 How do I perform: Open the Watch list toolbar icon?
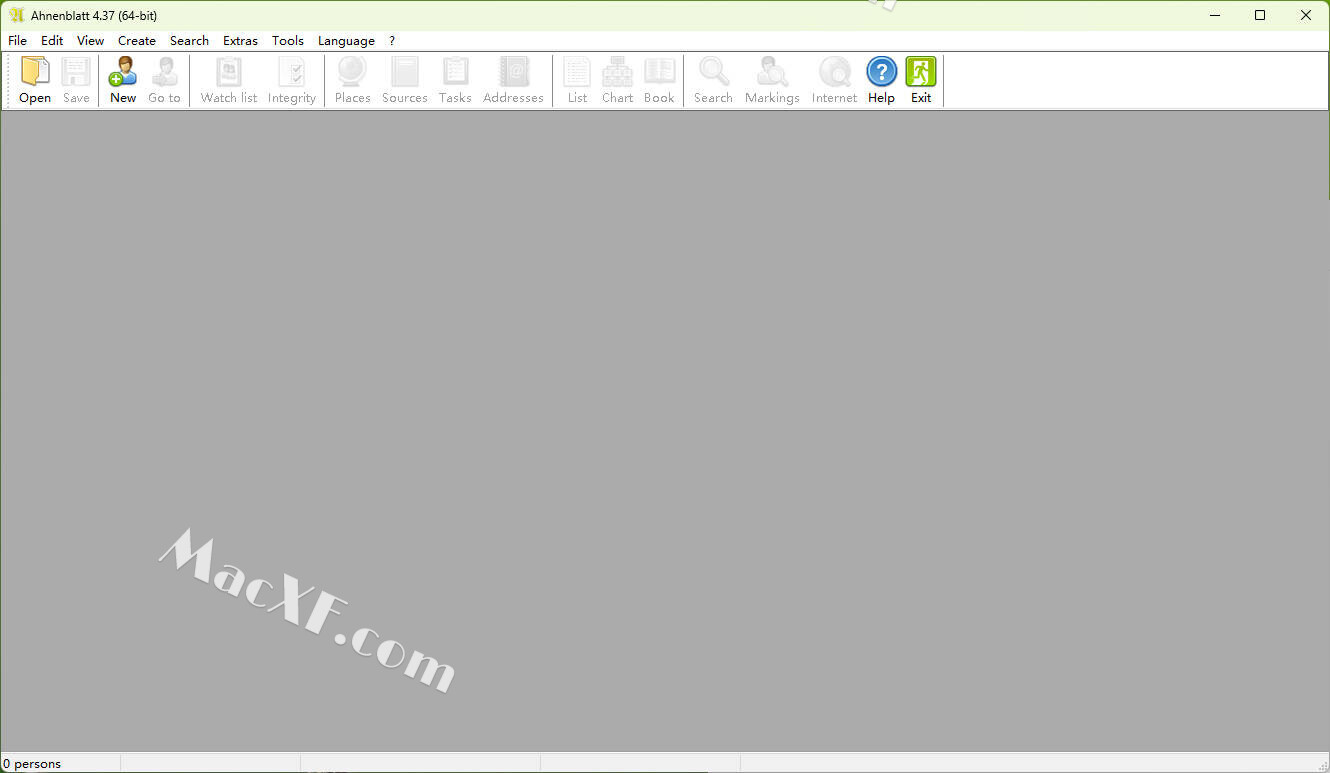(229, 73)
